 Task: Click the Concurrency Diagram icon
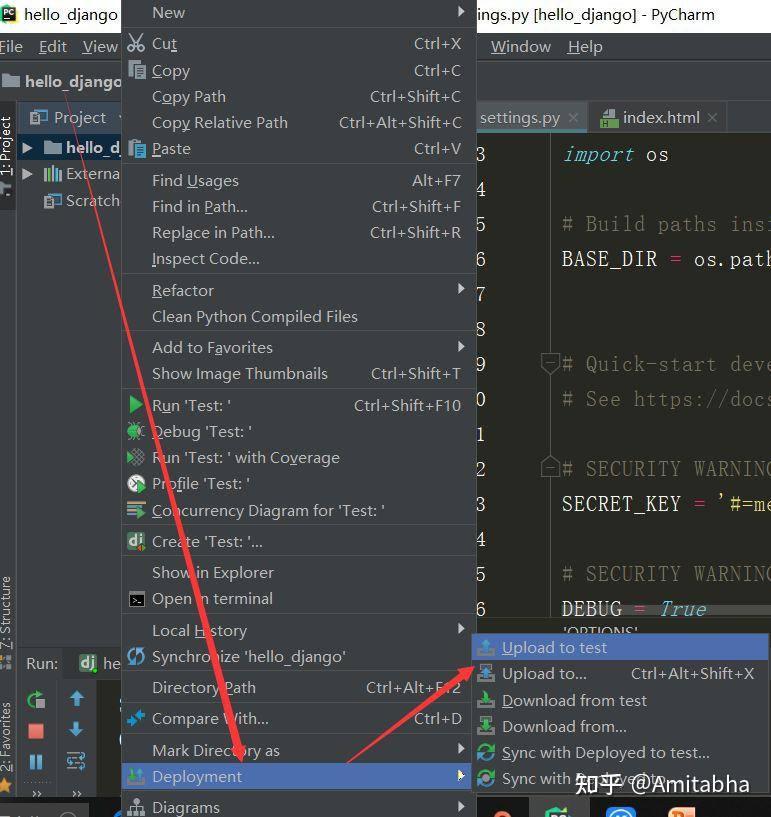pos(136,510)
